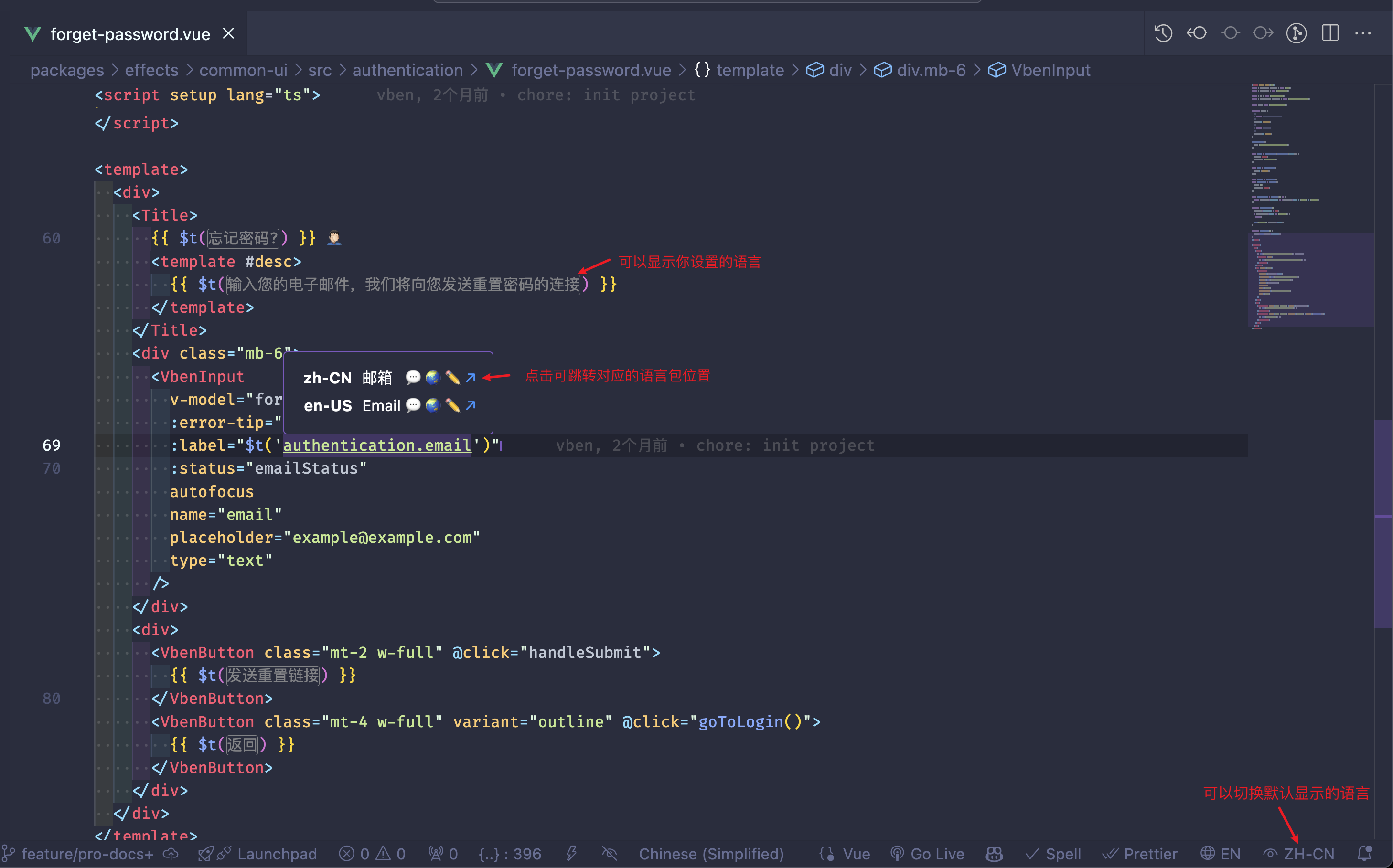Image resolution: width=1393 pixels, height=868 pixels.
Task: Click the en-US pencil edit icon
Action: coord(452,406)
